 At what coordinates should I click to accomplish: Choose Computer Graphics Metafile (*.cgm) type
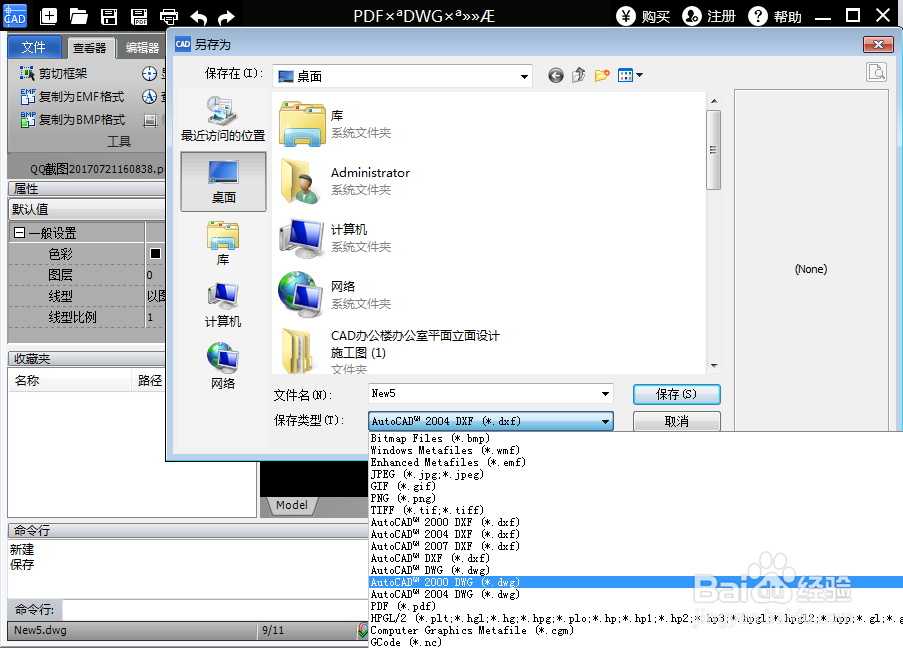click(636, 631)
